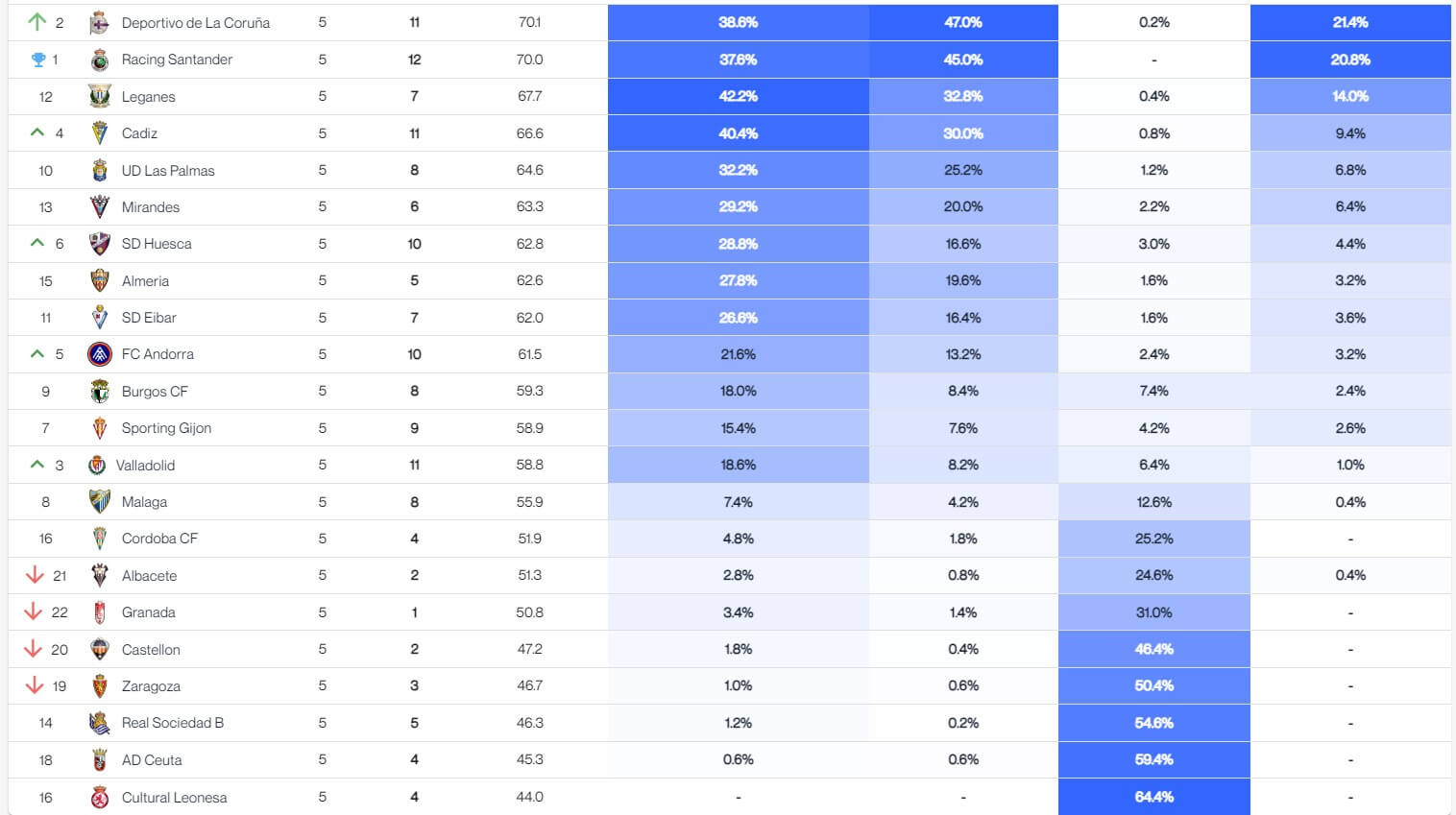The width and height of the screenshot is (1456, 815).
Task: Click the Leganes club badge
Action: tap(99, 96)
